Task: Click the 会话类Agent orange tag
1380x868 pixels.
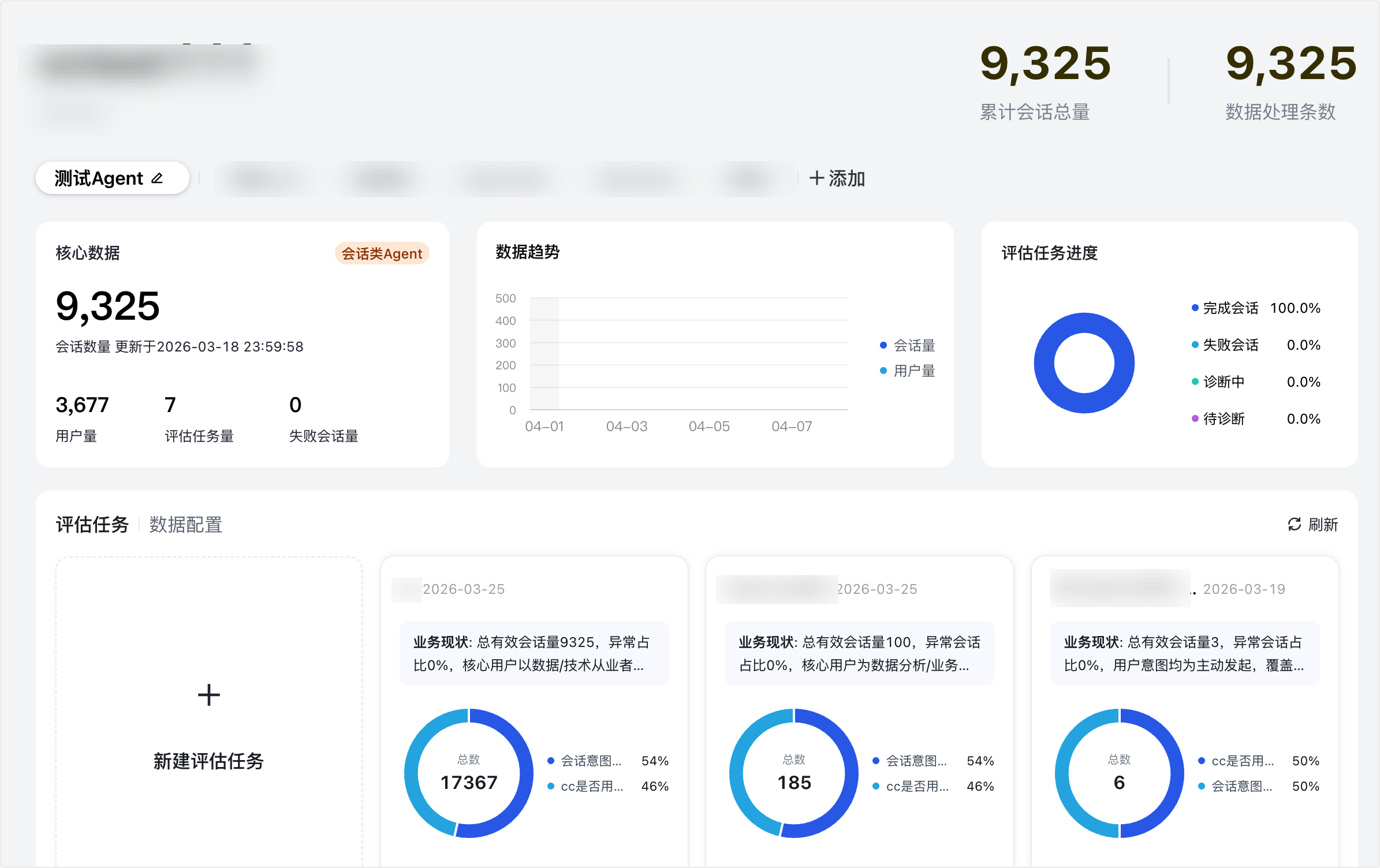Action: pyautogui.click(x=382, y=253)
